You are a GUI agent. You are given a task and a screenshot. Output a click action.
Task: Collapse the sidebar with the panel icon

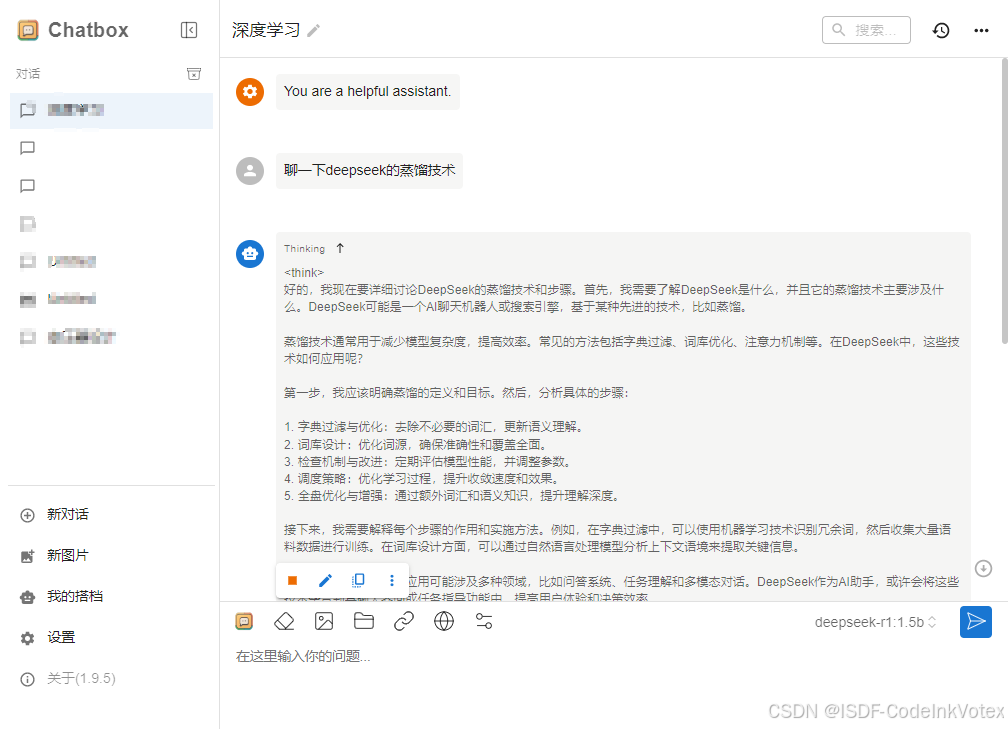click(x=189, y=30)
